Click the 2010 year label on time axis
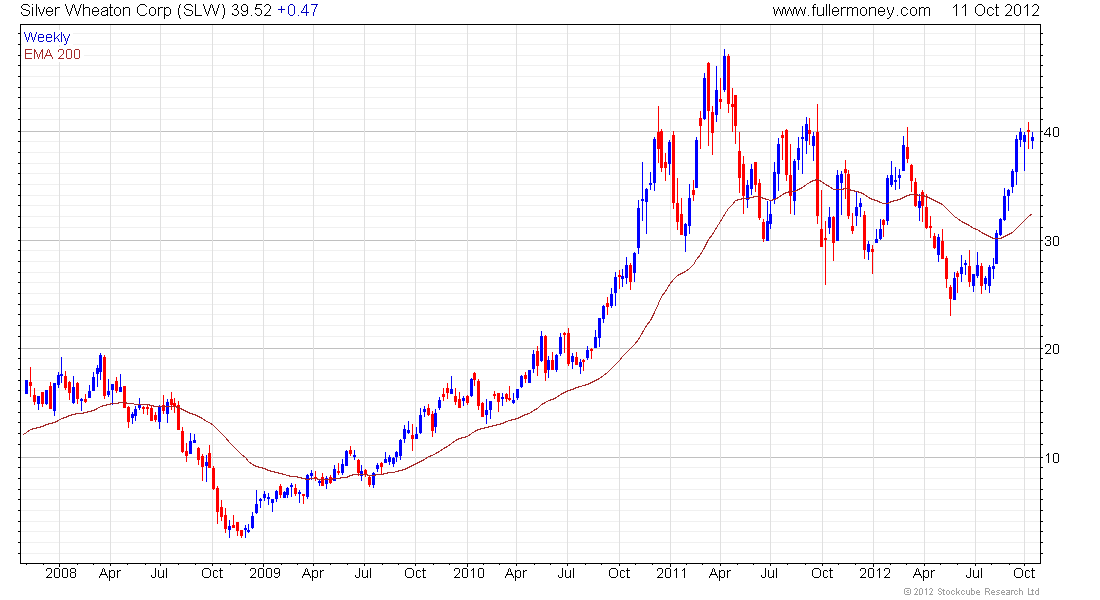Viewport: 1100px width, 600px height. tap(469, 573)
